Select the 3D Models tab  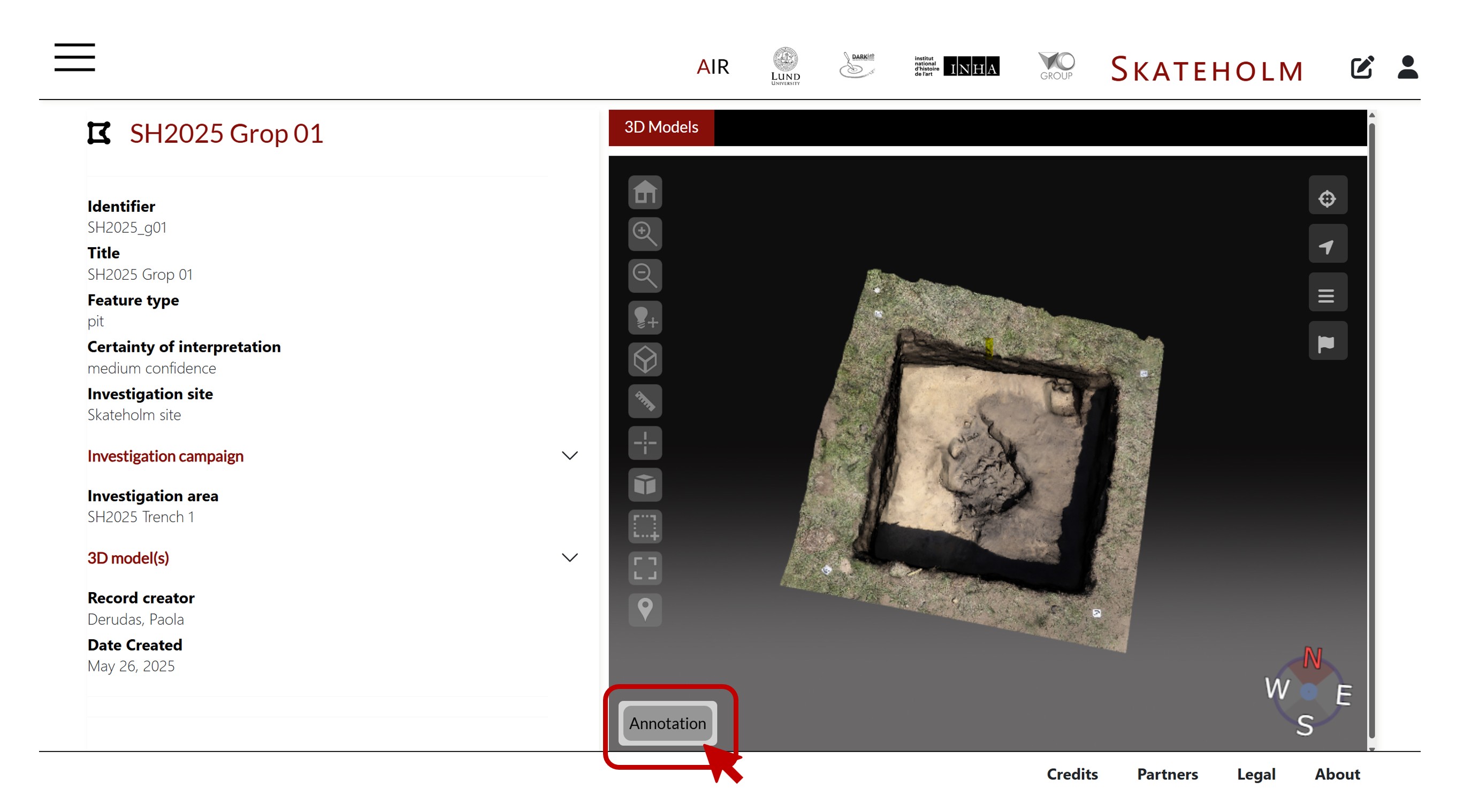pyautogui.click(x=661, y=127)
